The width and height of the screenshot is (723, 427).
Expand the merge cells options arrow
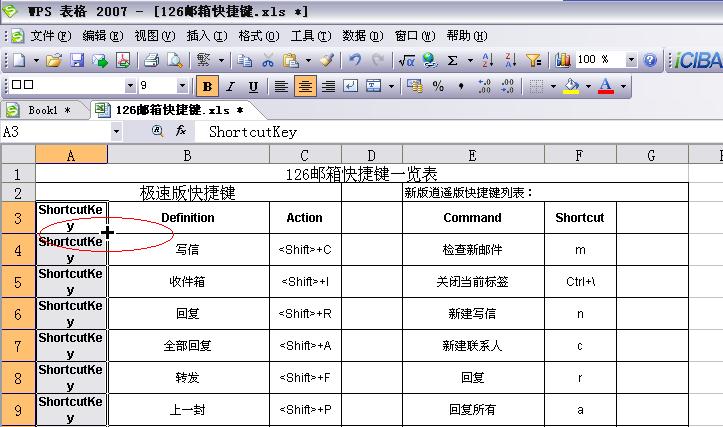click(x=391, y=86)
